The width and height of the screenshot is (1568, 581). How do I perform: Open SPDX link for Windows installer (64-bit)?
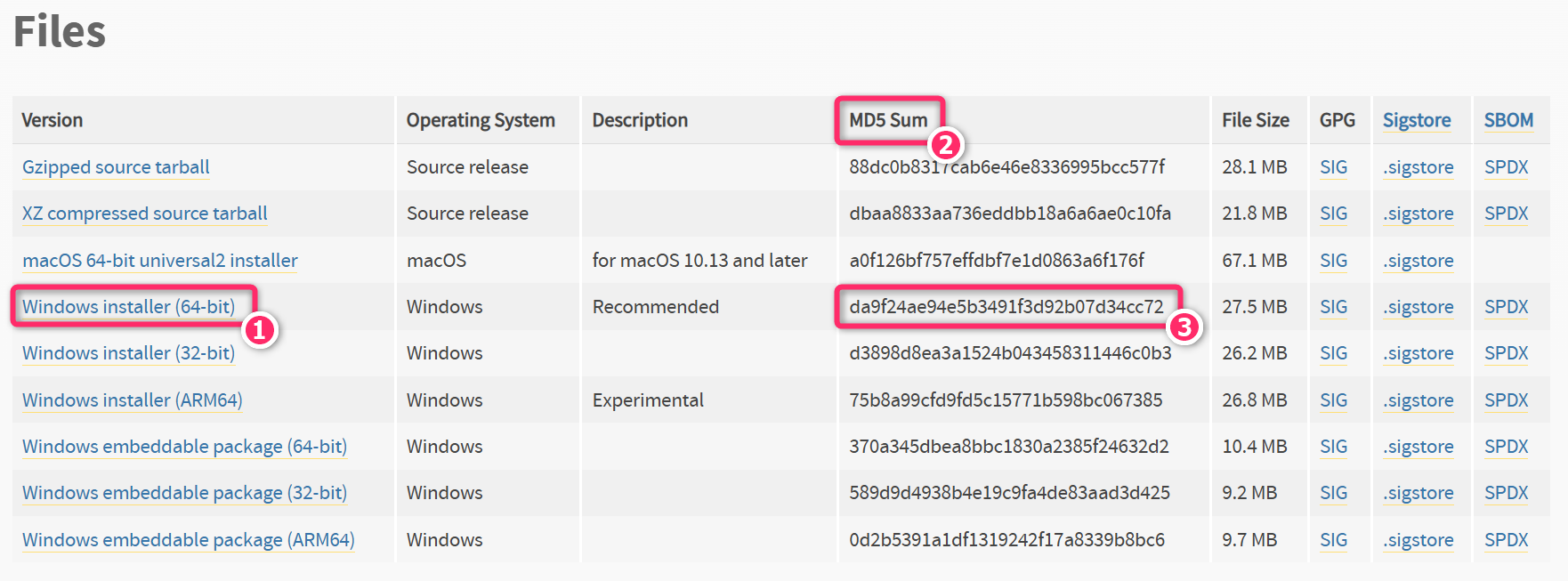1506,307
